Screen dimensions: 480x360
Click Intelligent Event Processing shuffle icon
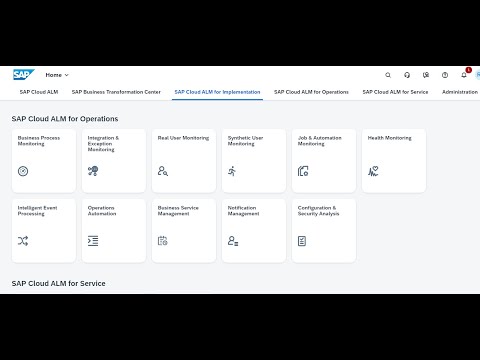click(x=23, y=241)
